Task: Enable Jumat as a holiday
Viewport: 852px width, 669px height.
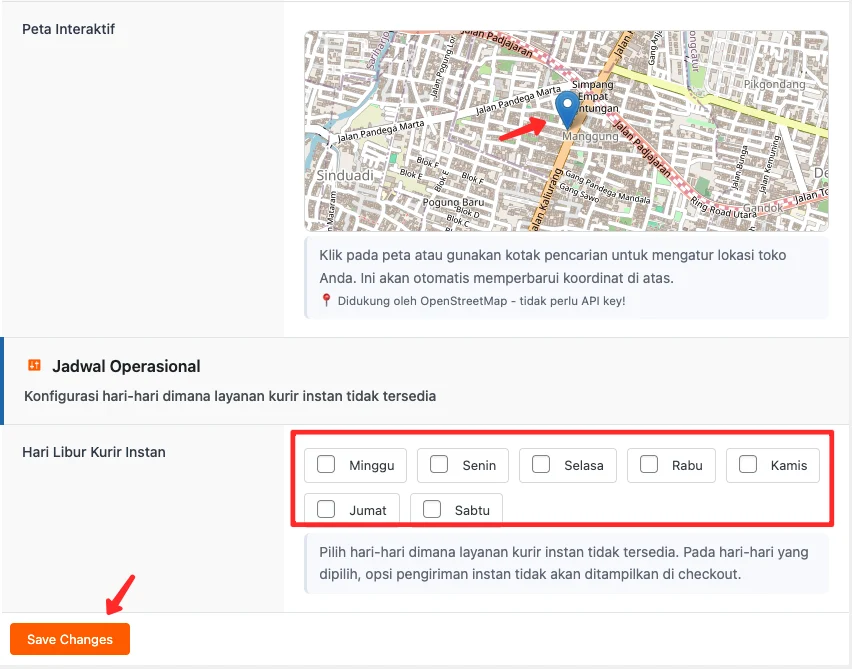Action: [x=325, y=509]
